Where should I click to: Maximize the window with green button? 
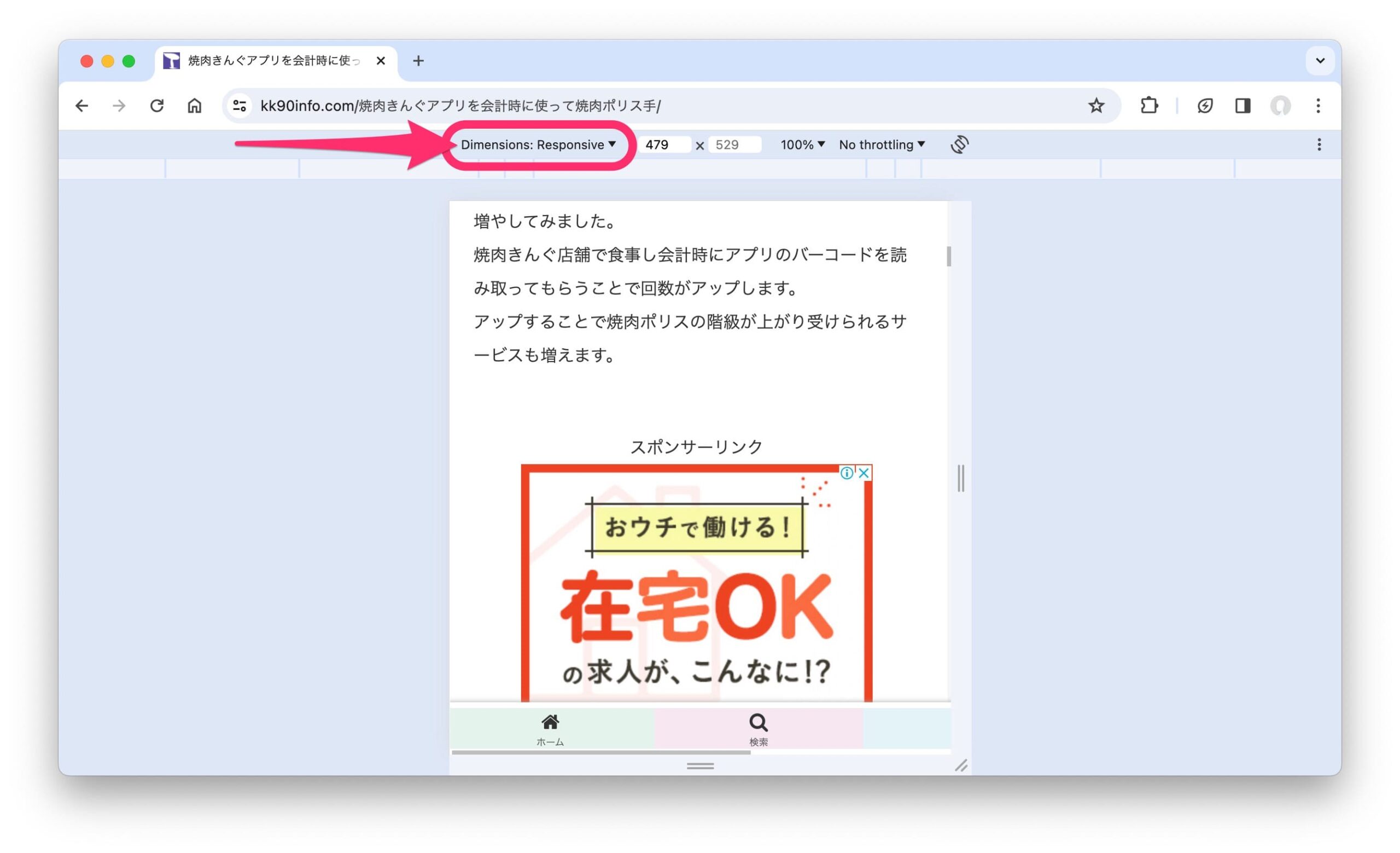tap(129, 61)
